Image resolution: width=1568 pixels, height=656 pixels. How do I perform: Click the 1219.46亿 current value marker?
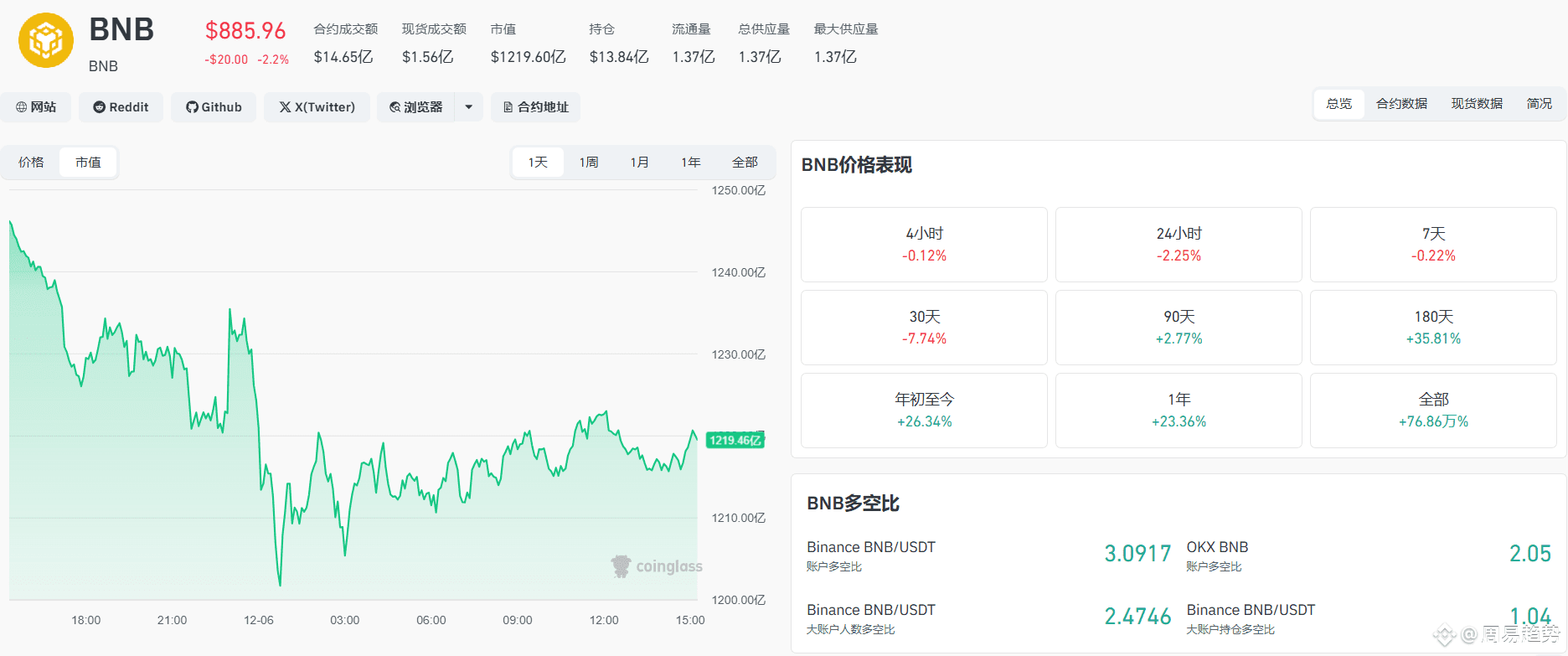coord(735,440)
